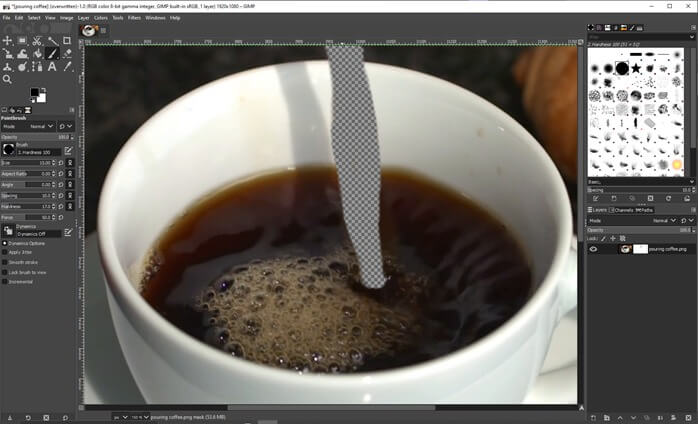This screenshot has height=424, width=698.
Task: Enable the Lock brush to view checkbox
Action: (4, 272)
